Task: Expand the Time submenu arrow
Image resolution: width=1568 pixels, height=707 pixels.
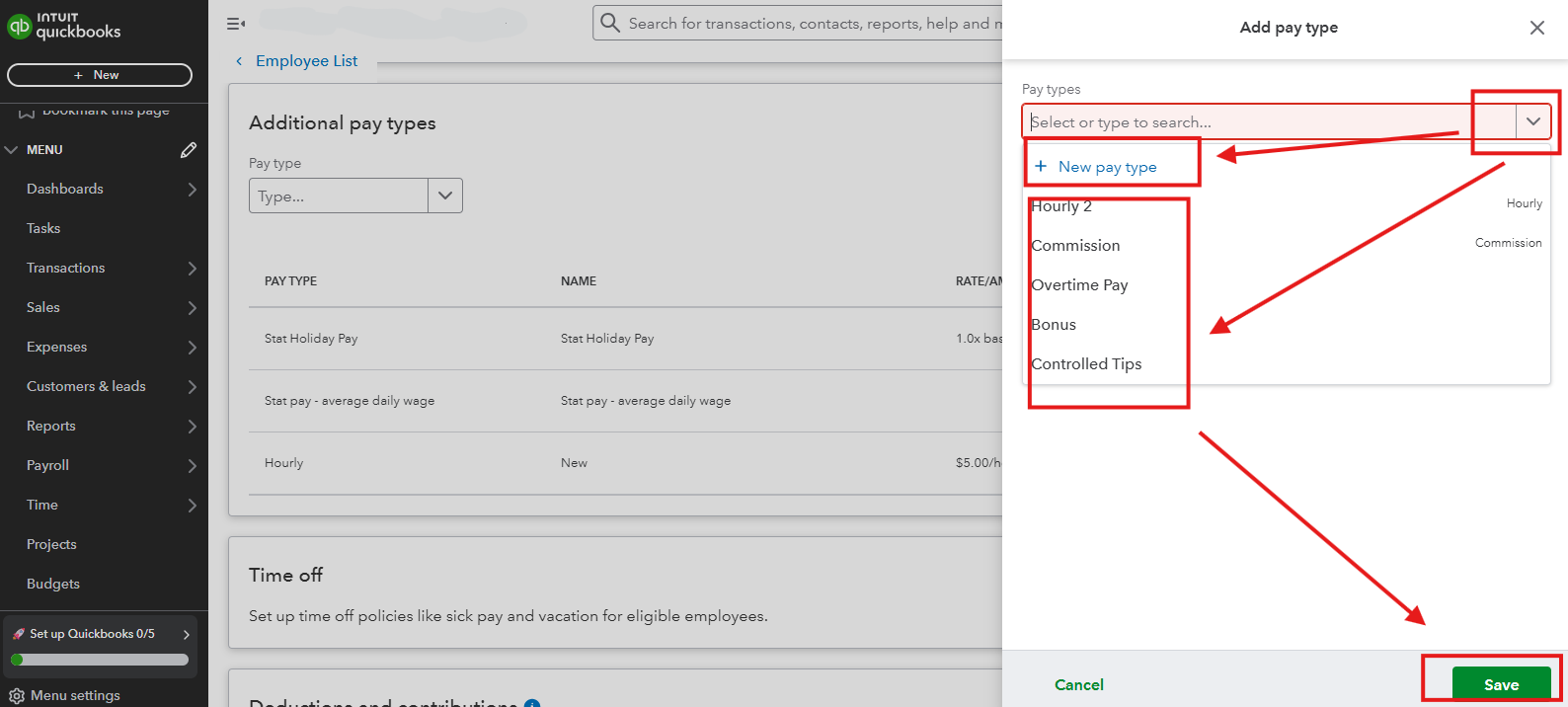Action: [192, 506]
